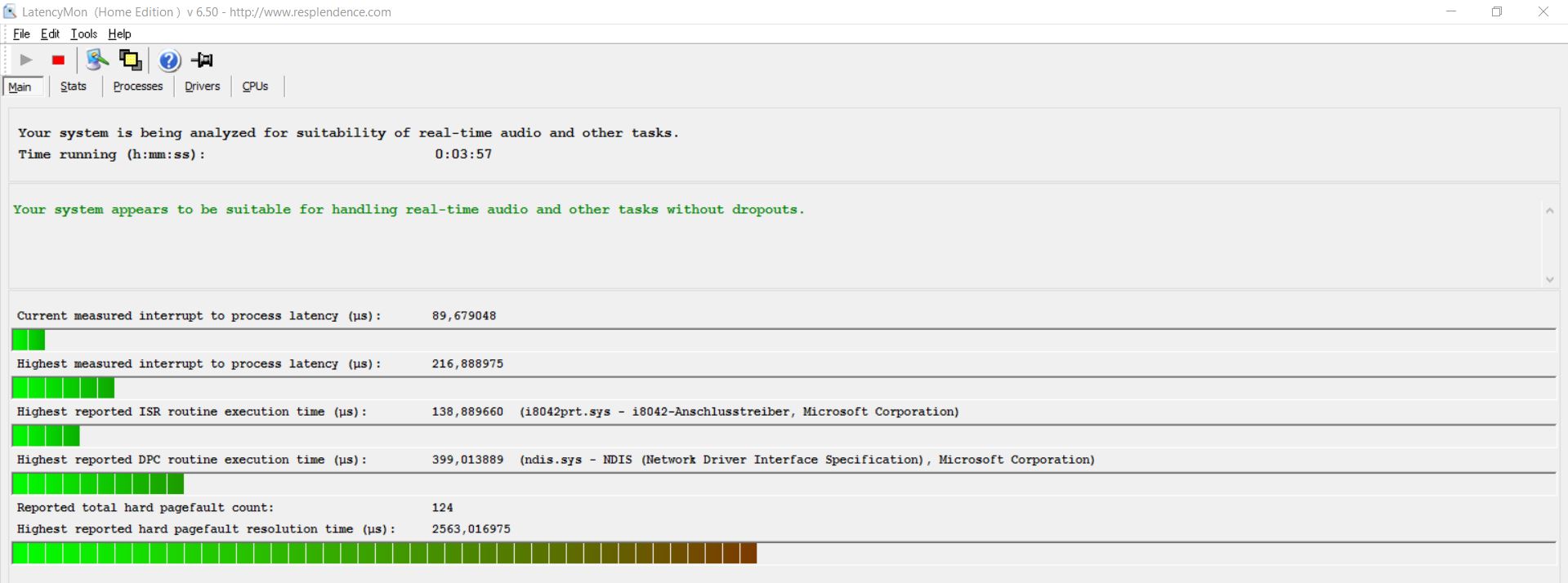Image resolution: width=1568 pixels, height=583 pixels.
Task: Click pagefault resolution value 2563,016975
Action: tap(471, 529)
